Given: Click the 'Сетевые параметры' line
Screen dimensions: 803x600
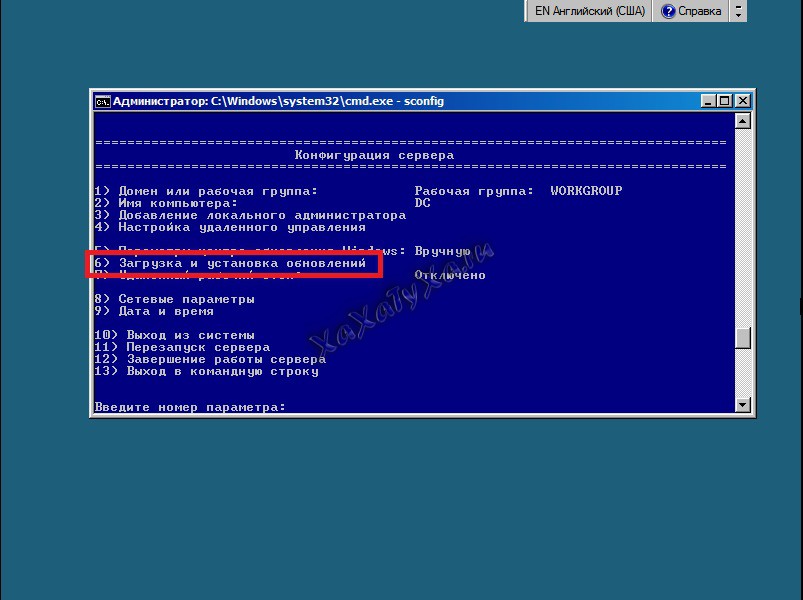Looking at the screenshot, I should pyautogui.click(x=174, y=299).
